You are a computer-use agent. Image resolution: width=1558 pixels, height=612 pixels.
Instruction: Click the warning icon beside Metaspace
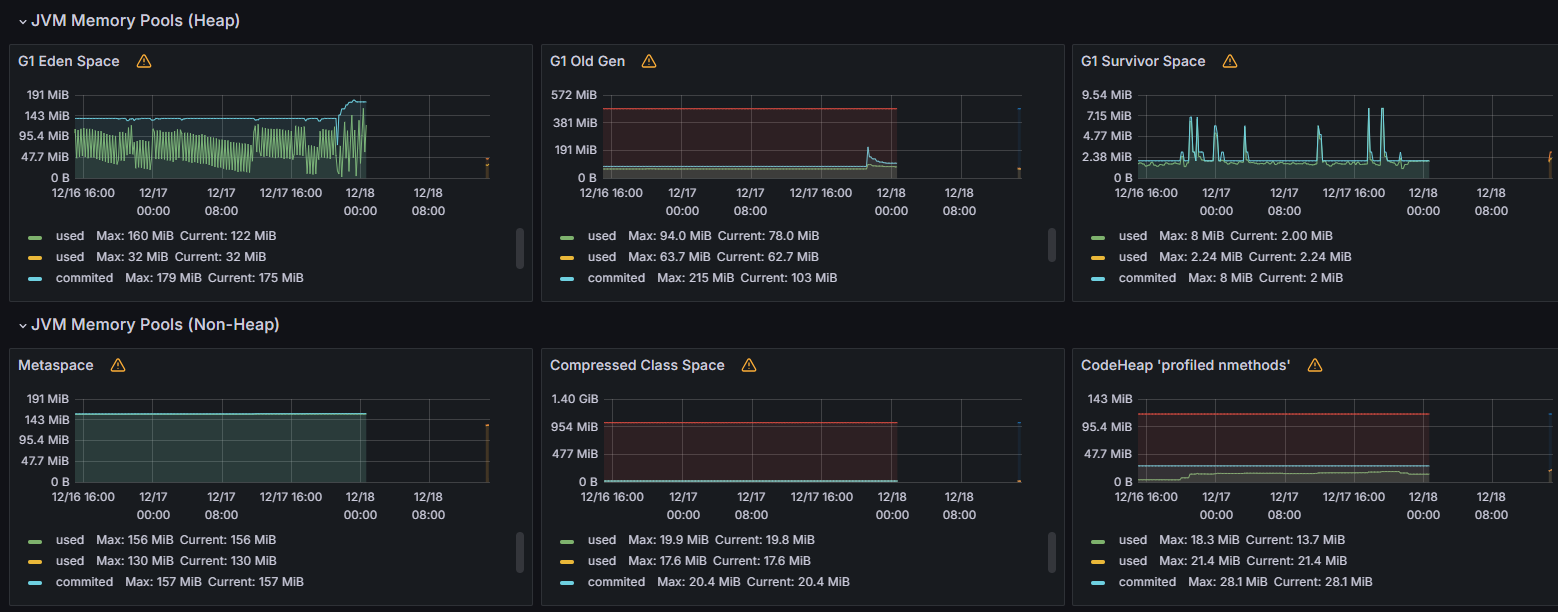[118, 365]
